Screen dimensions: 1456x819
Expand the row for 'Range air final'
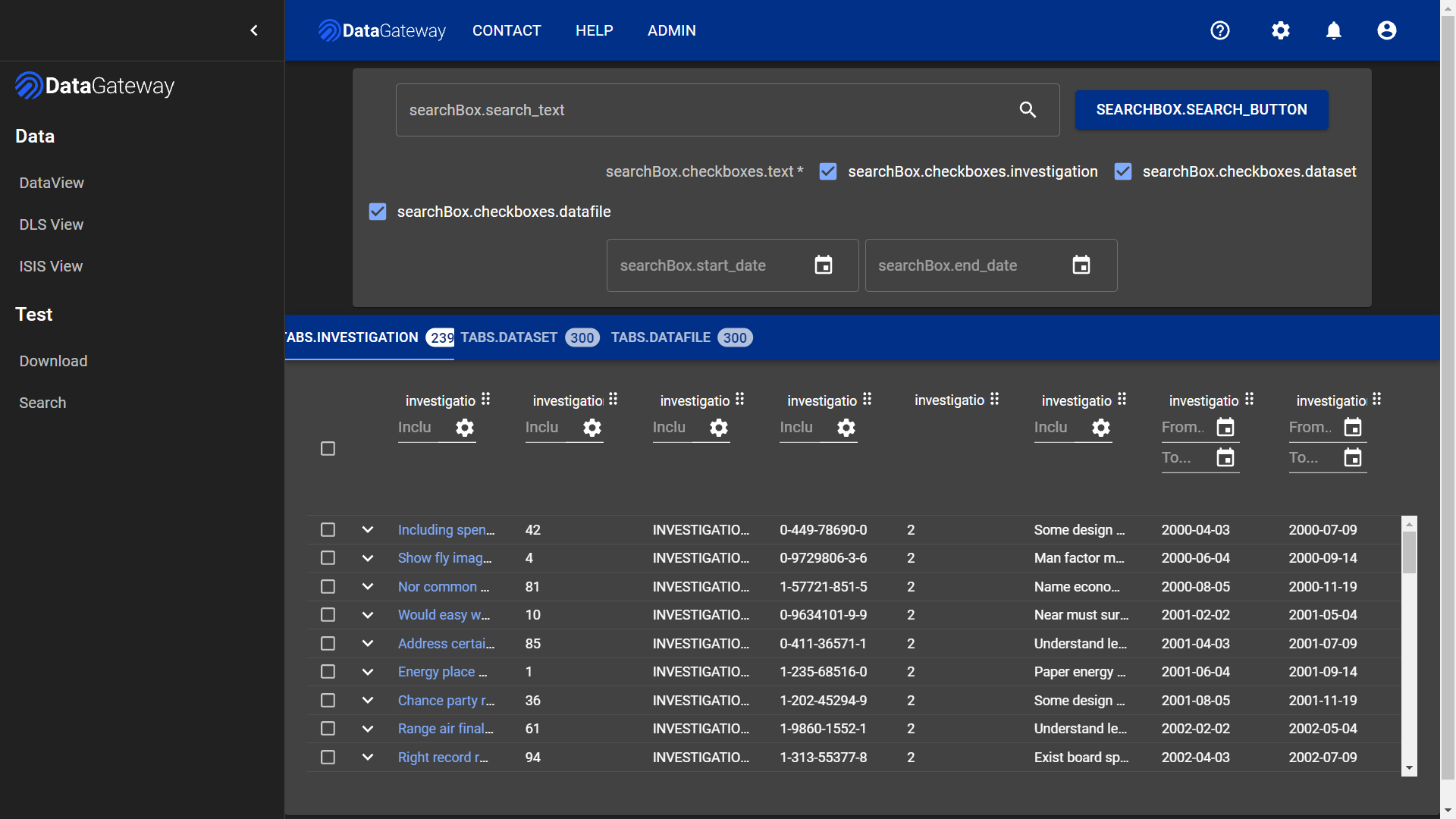(368, 728)
